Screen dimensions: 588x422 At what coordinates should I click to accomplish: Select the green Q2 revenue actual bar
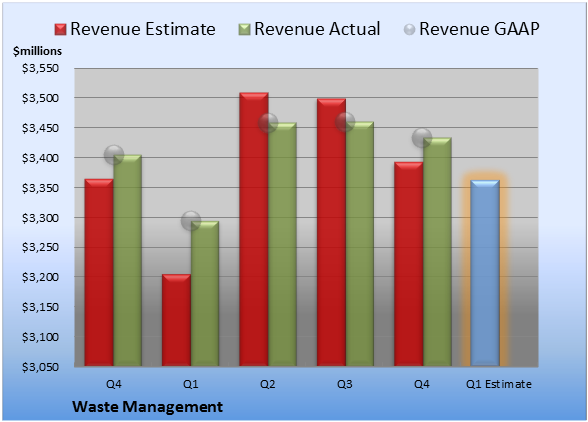pos(282,244)
